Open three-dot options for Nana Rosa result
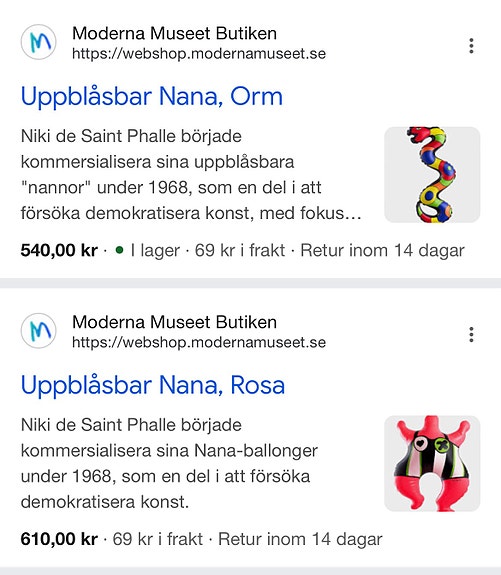501x575 pixels. [471, 334]
